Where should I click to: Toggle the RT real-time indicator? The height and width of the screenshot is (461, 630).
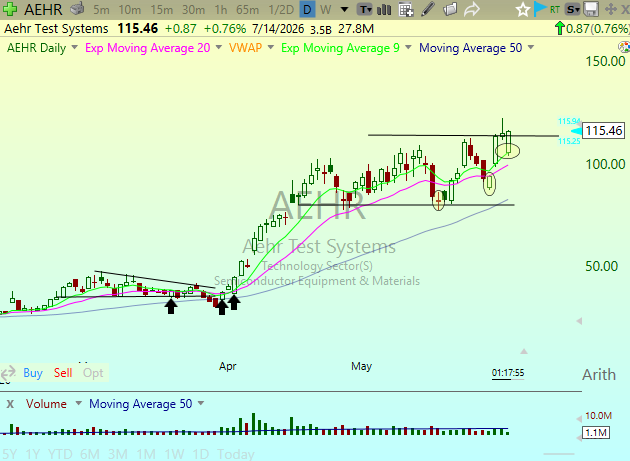[555, 9]
